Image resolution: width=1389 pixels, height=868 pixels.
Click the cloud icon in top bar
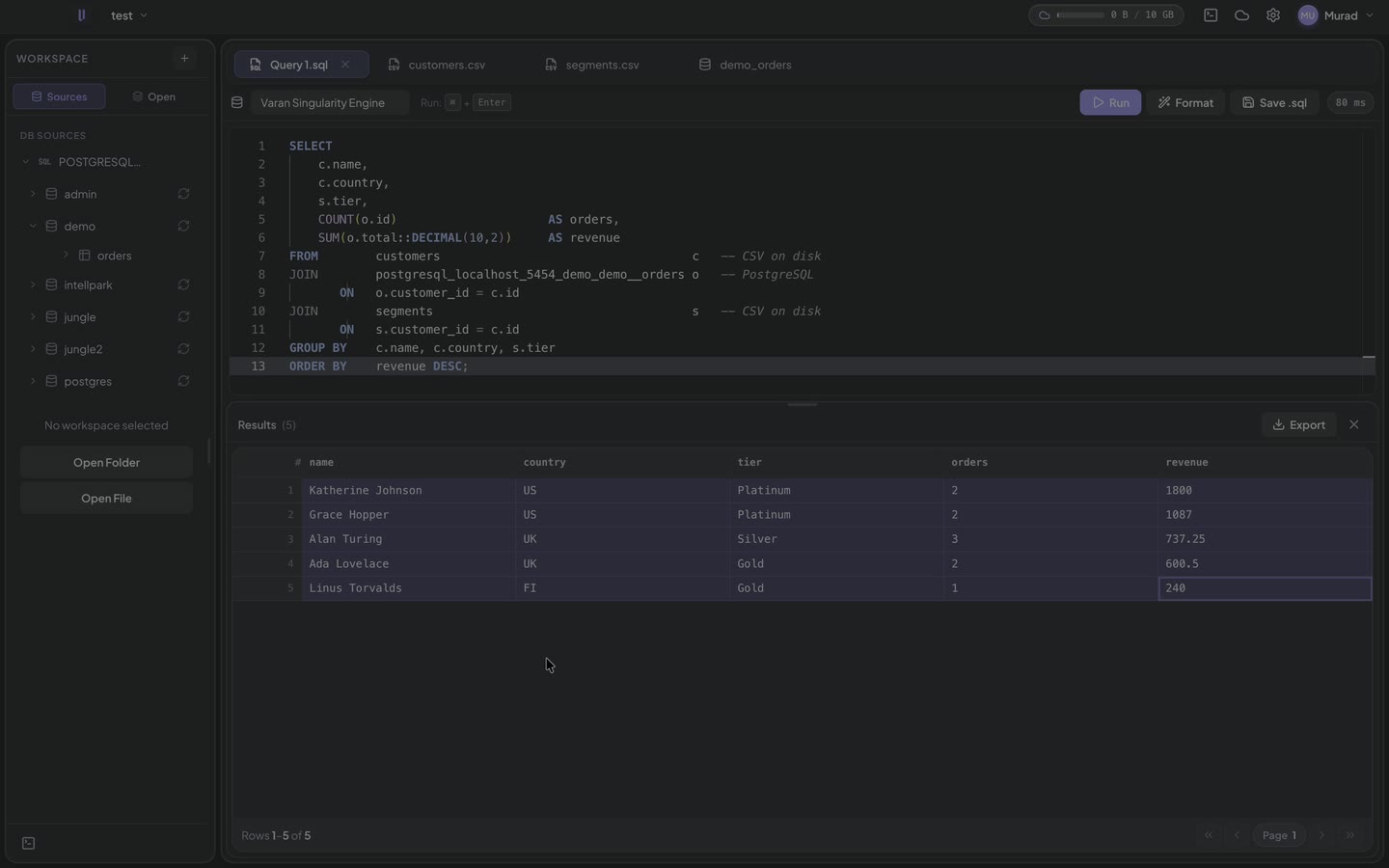click(x=1241, y=15)
